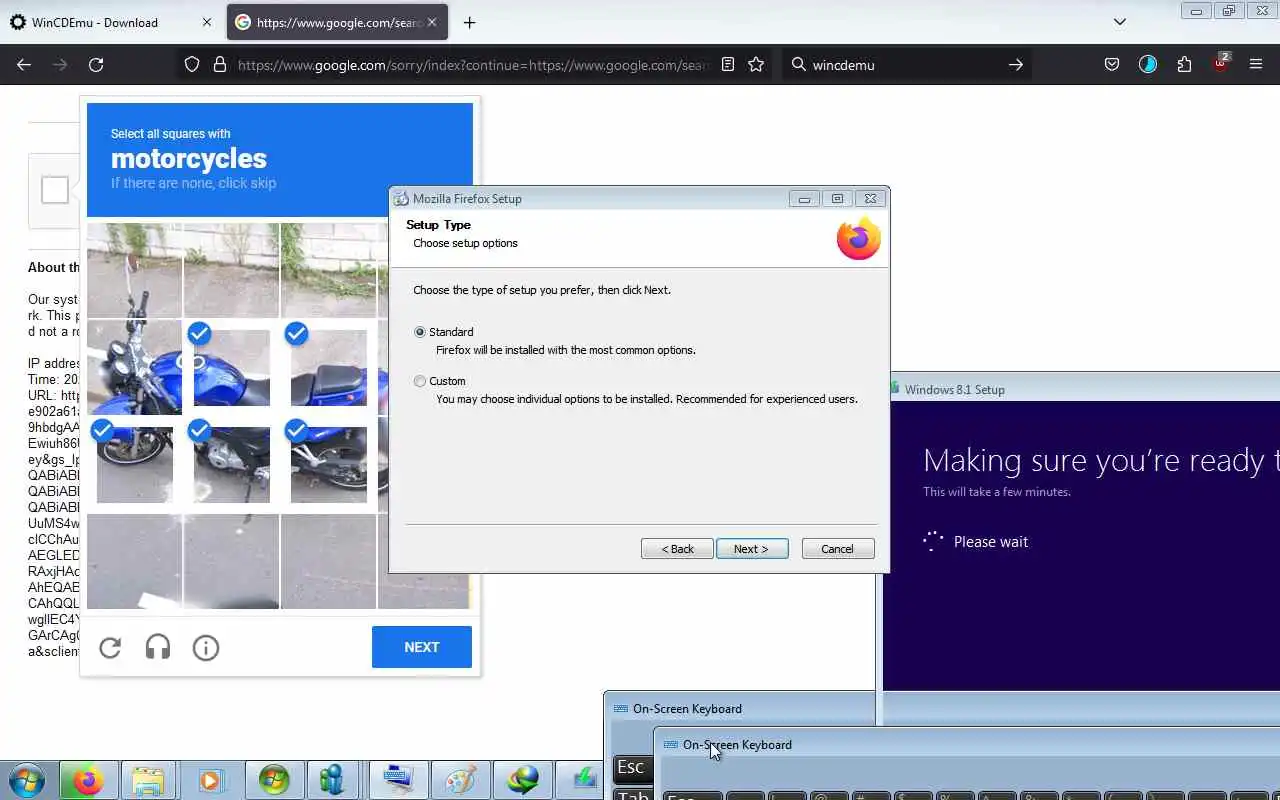Image resolution: width=1280 pixels, height=800 pixels.
Task: Submit wincdemu search with arrow icon
Action: (1015, 64)
